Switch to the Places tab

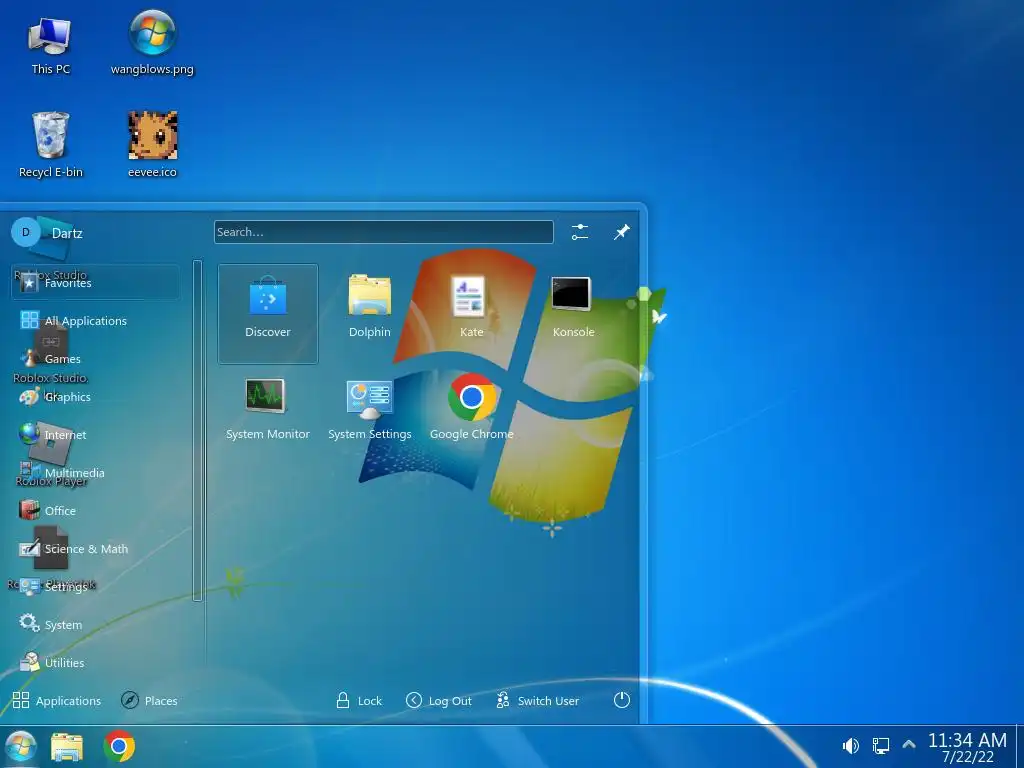[150, 701]
